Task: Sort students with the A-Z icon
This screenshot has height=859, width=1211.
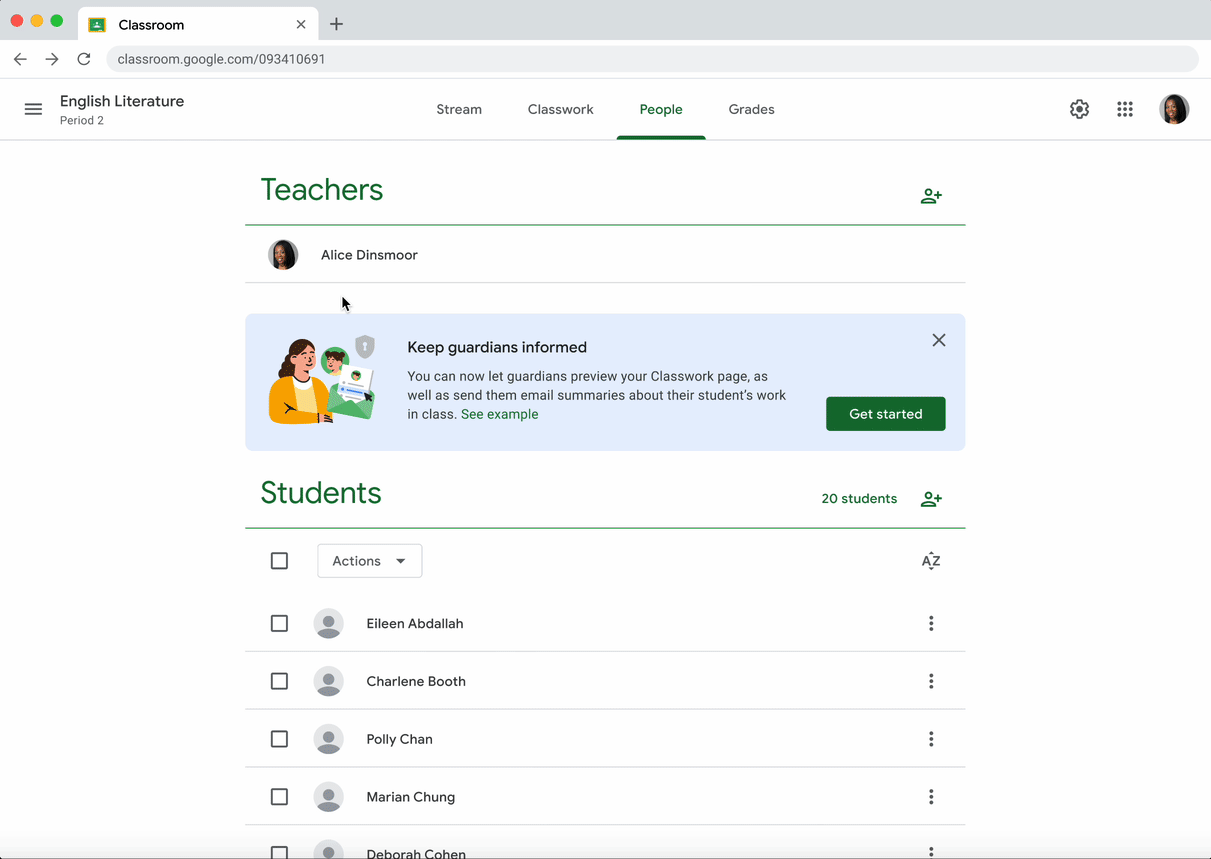Action: [x=931, y=561]
